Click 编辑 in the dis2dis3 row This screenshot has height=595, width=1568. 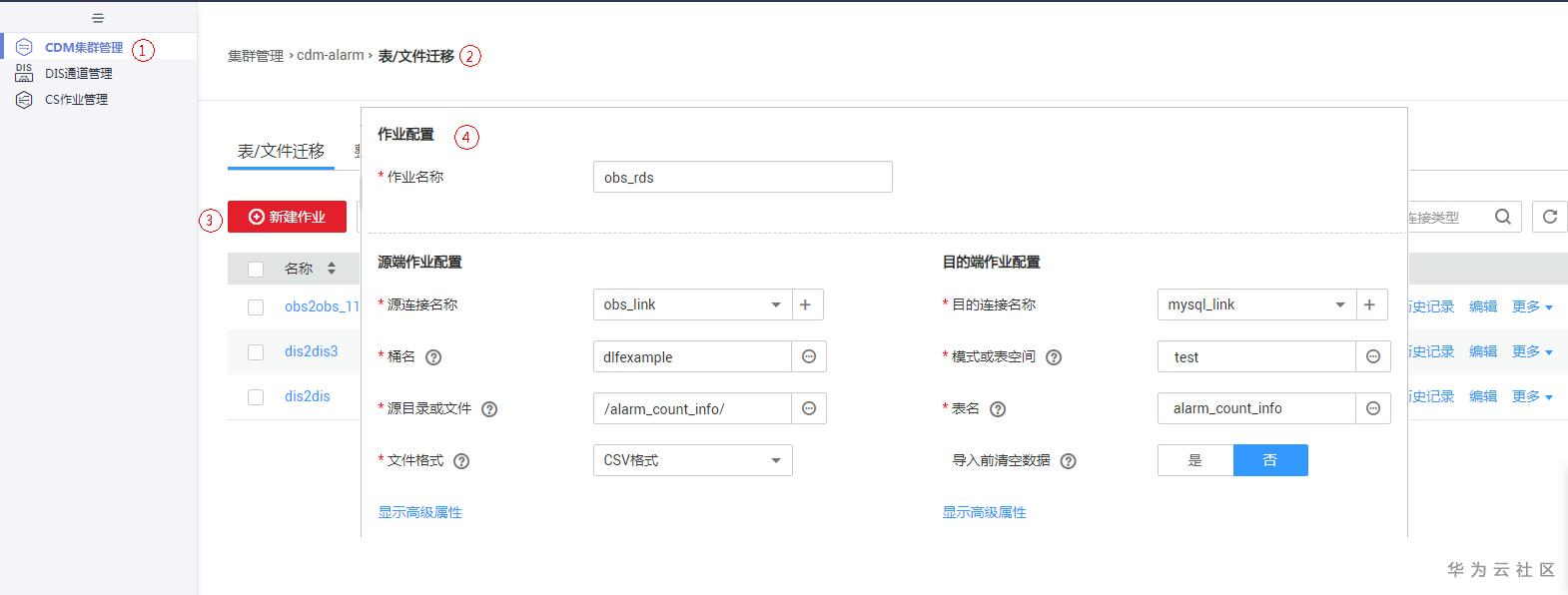[1483, 351]
